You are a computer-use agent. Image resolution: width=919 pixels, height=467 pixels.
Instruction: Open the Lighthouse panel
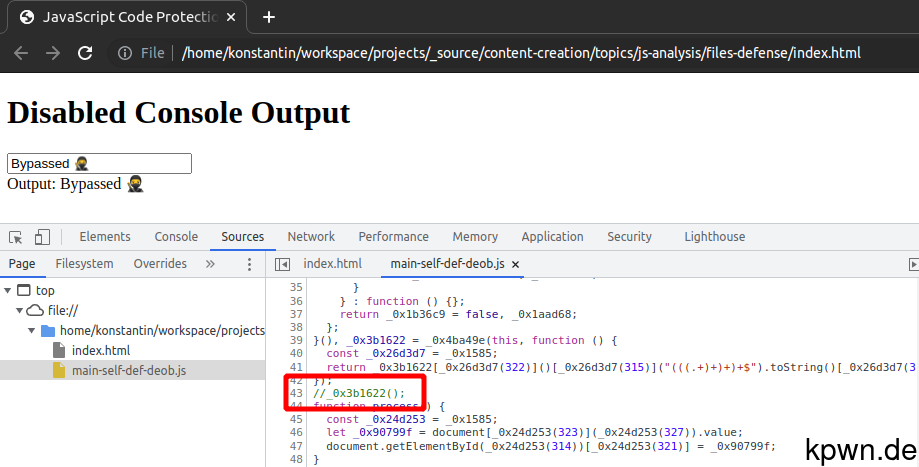click(x=714, y=237)
